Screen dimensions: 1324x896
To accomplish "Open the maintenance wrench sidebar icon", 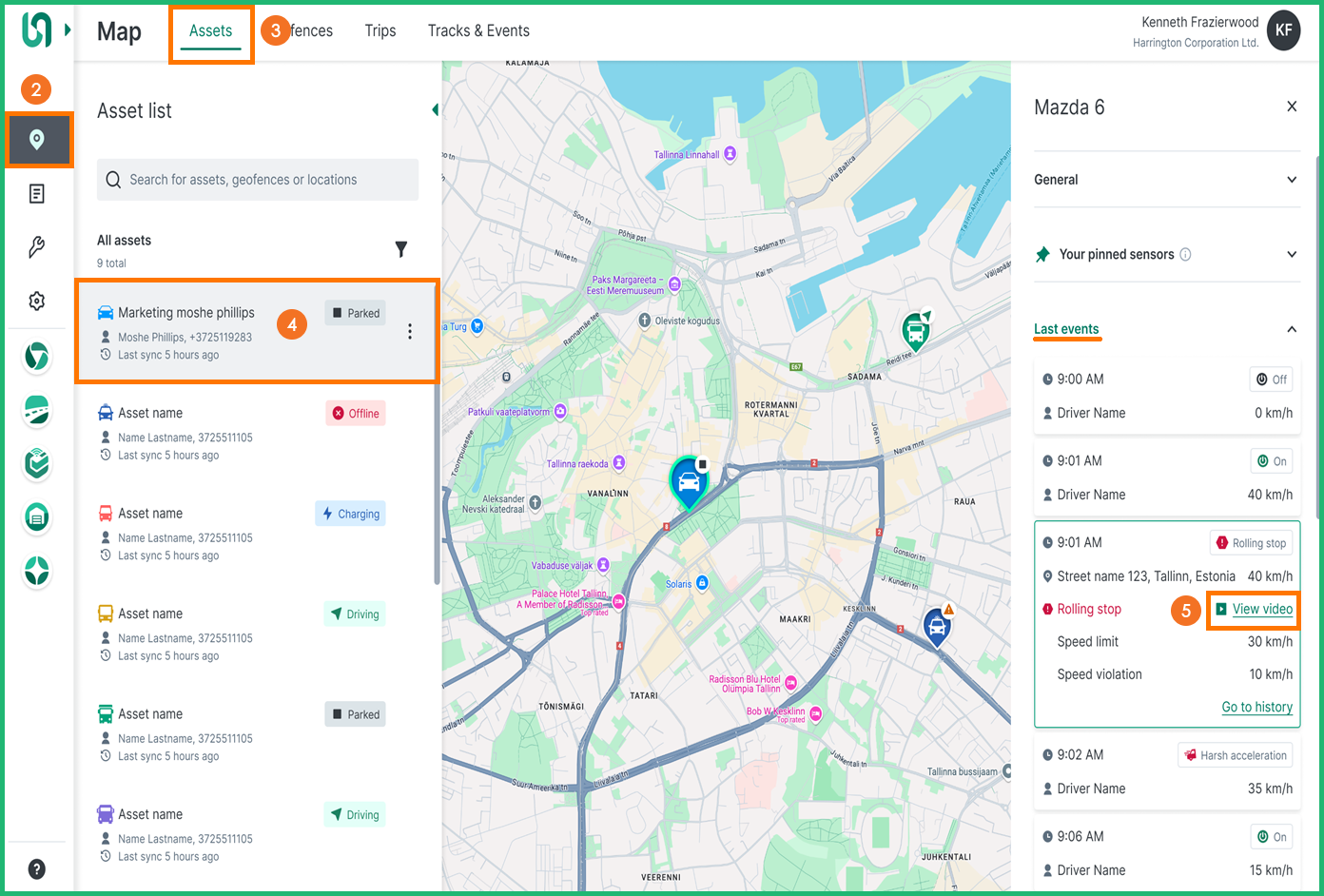I will tap(37, 247).
